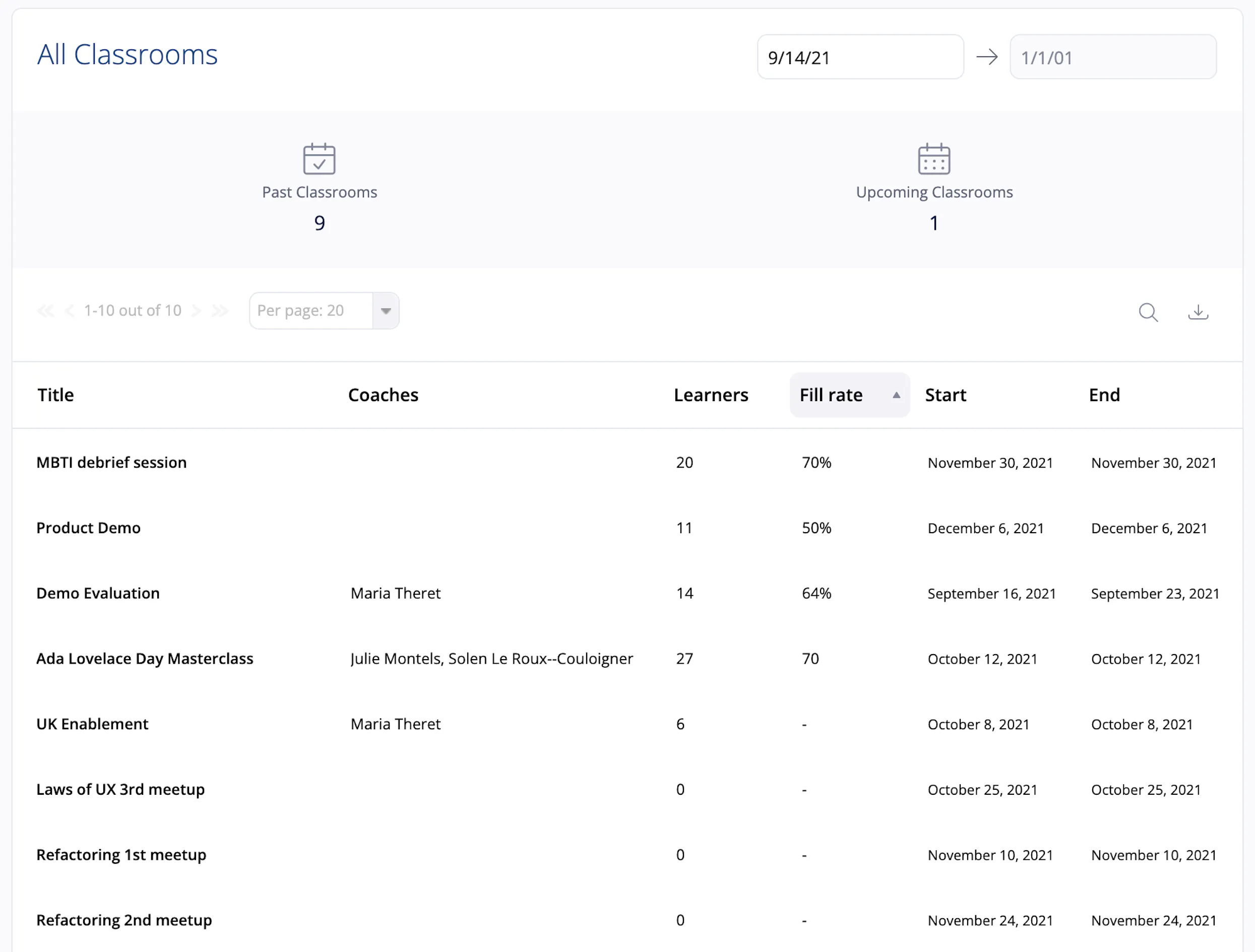Image resolution: width=1255 pixels, height=952 pixels.
Task: Sort by End column header
Action: (x=1104, y=395)
